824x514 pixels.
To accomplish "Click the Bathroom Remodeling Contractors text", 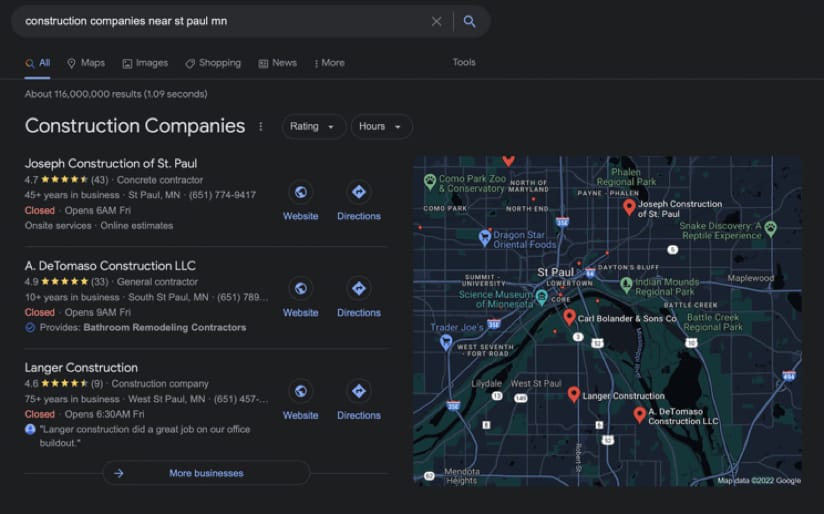I will [164, 327].
